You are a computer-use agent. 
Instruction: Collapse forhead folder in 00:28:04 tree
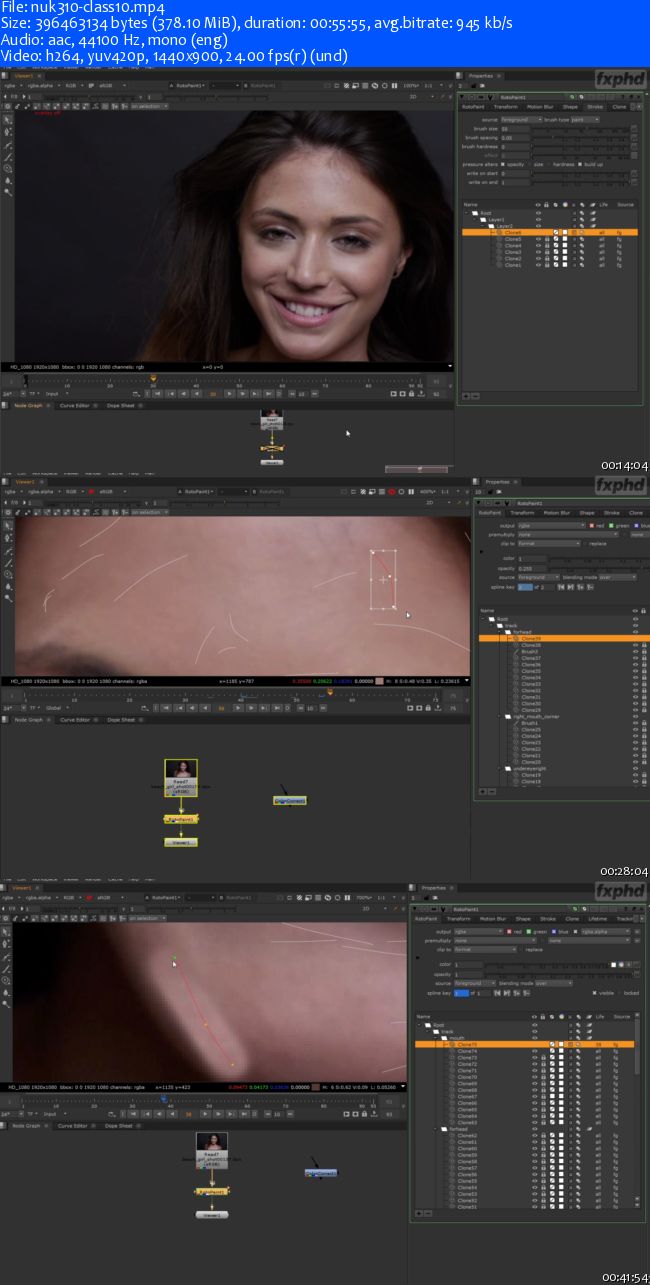[x=499, y=632]
